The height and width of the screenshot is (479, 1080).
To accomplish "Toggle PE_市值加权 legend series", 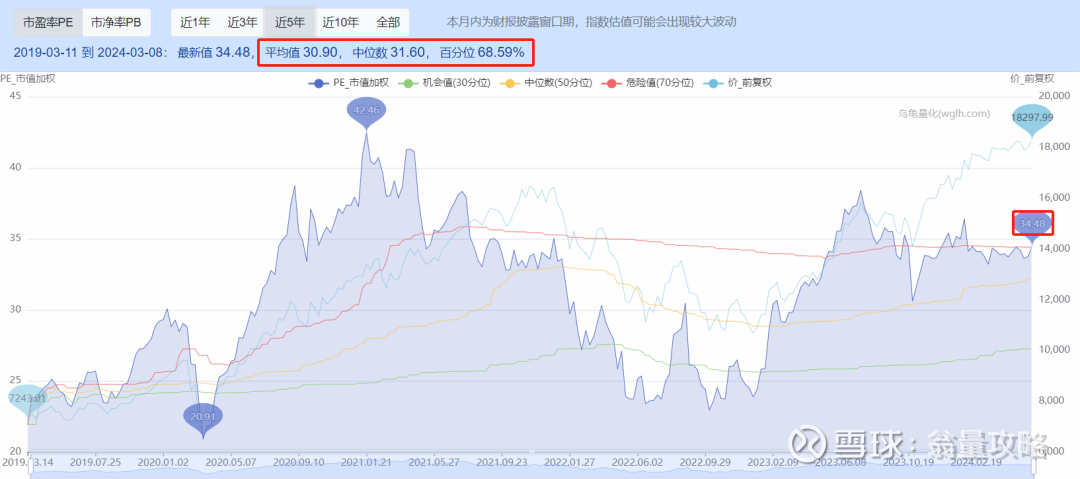I will point(349,82).
